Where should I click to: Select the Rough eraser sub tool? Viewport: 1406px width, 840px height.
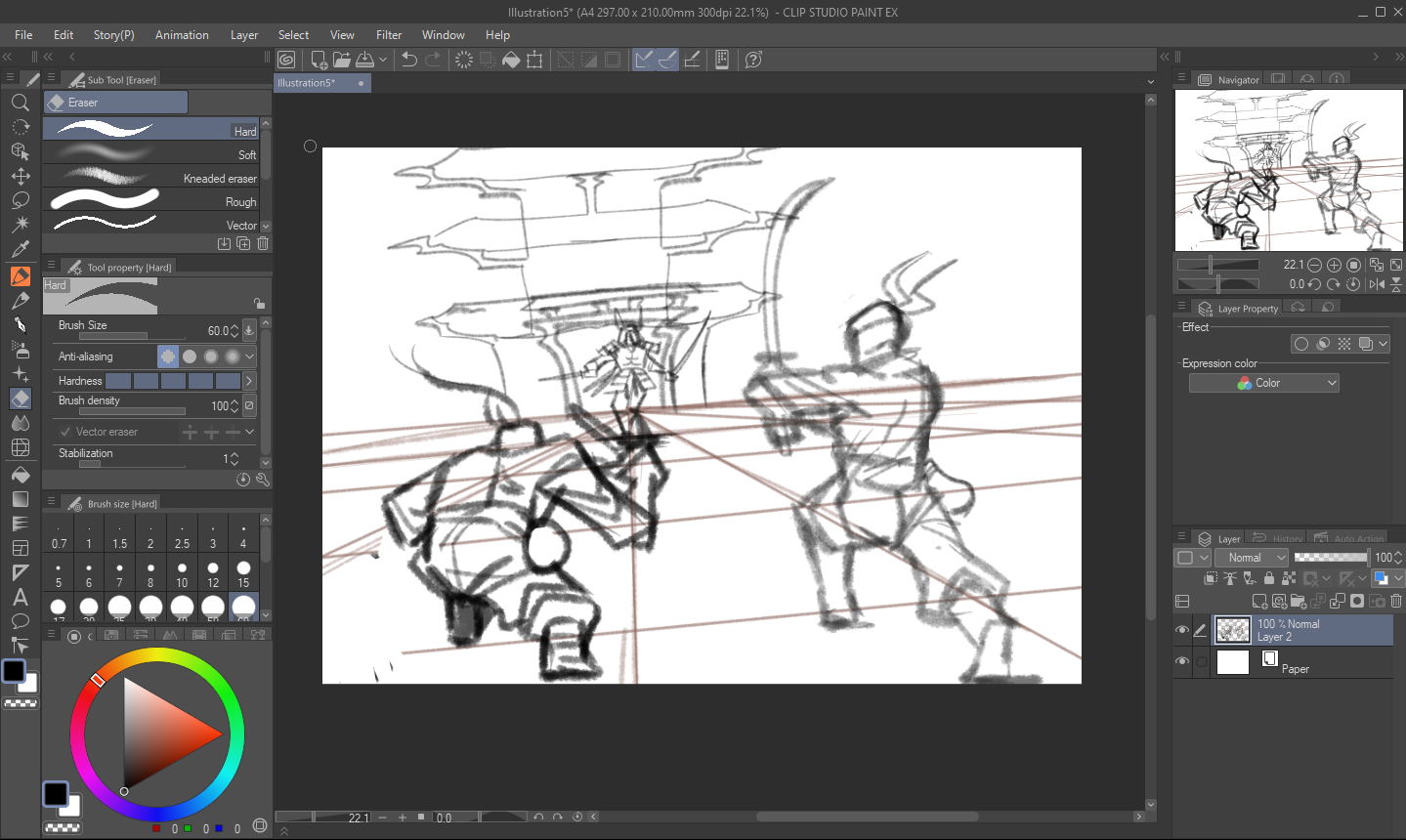pyautogui.click(x=151, y=199)
